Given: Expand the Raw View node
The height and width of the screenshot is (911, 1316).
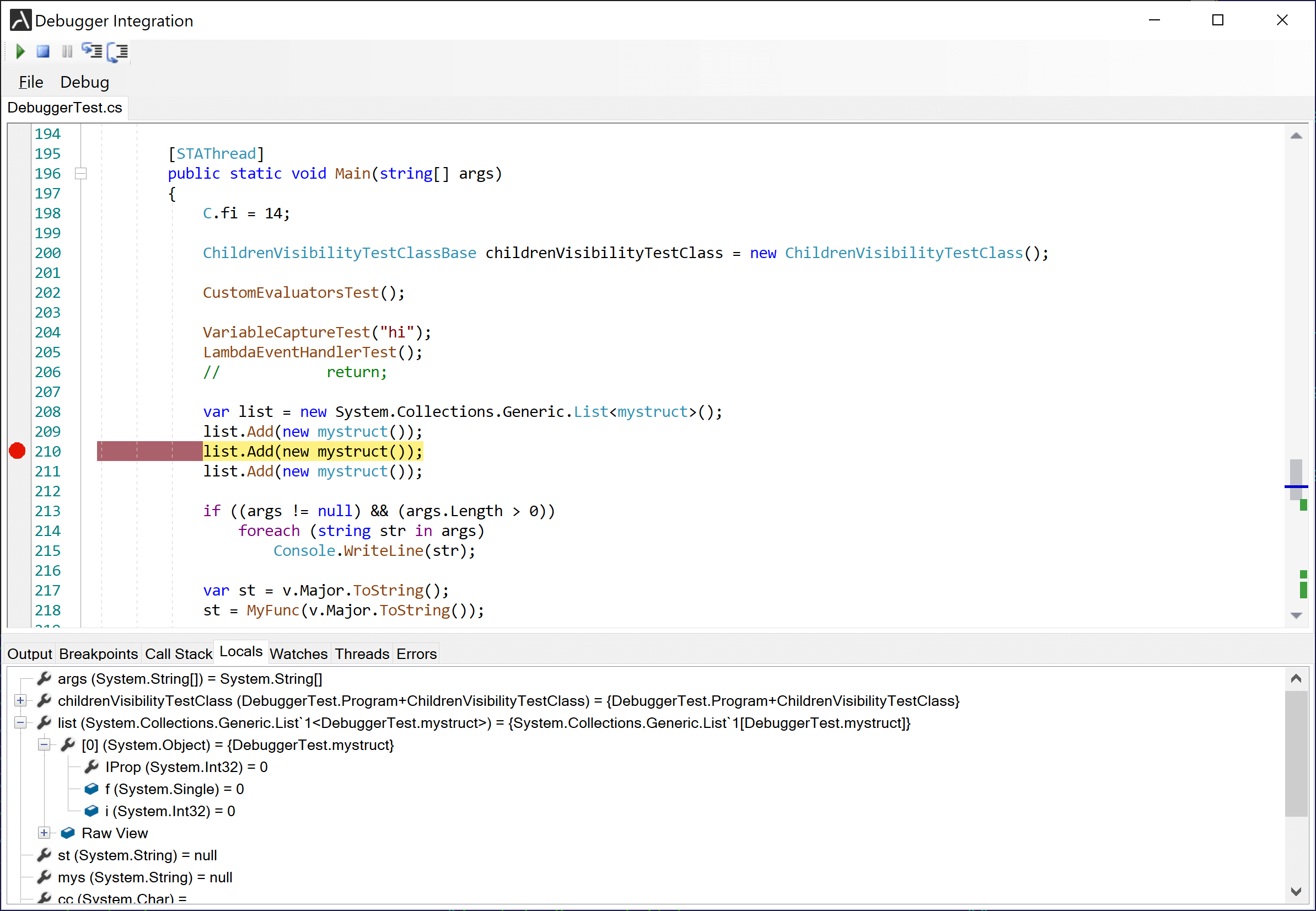Looking at the screenshot, I should click(x=44, y=833).
